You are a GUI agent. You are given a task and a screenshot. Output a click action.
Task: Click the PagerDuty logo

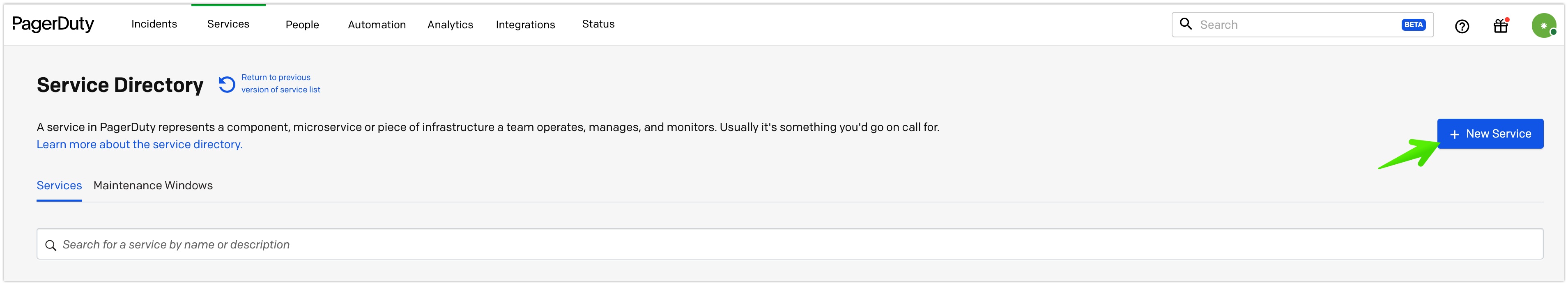(x=53, y=24)
